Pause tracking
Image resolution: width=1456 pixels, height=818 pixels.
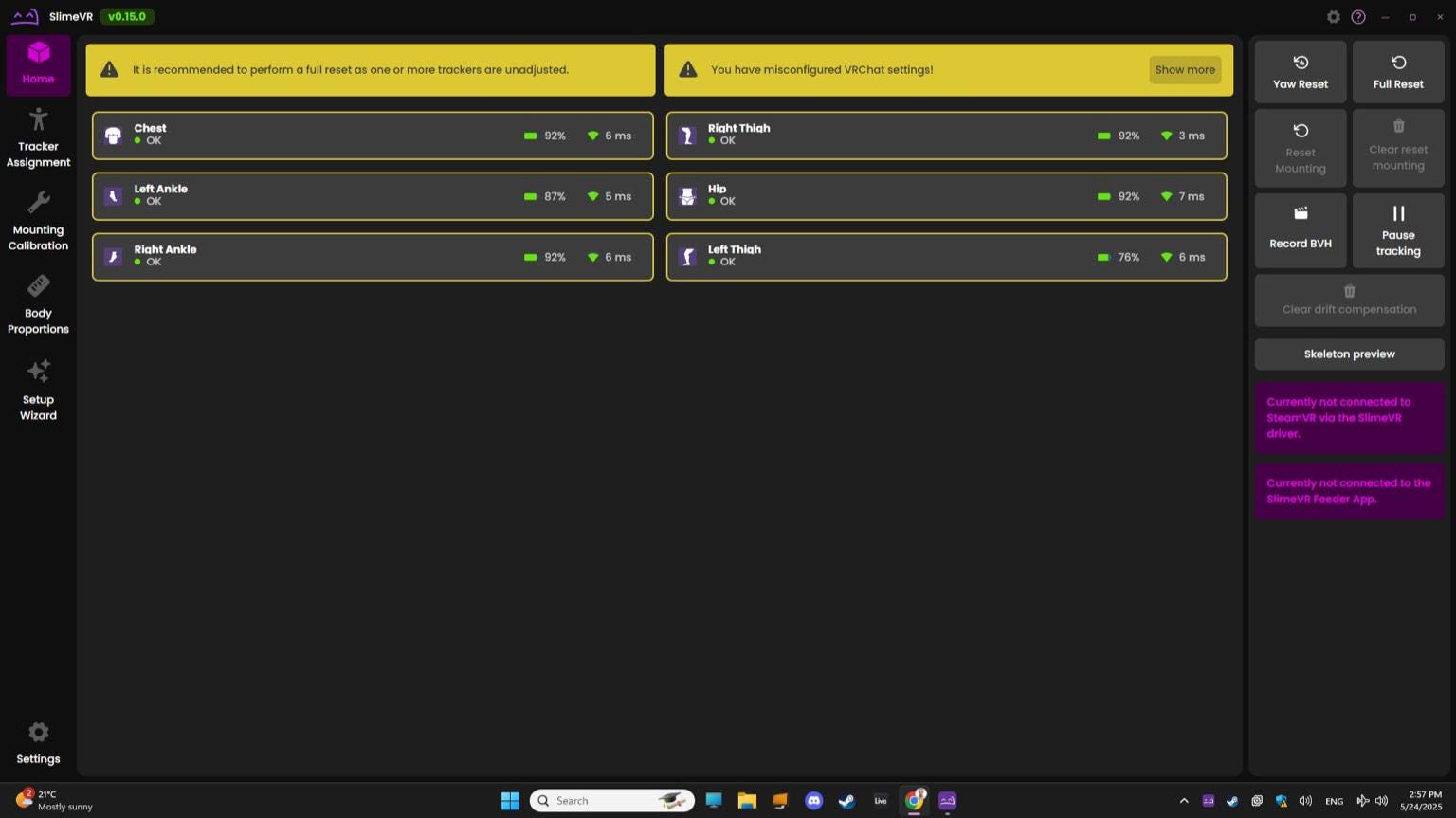click(x=1398, y=230)
